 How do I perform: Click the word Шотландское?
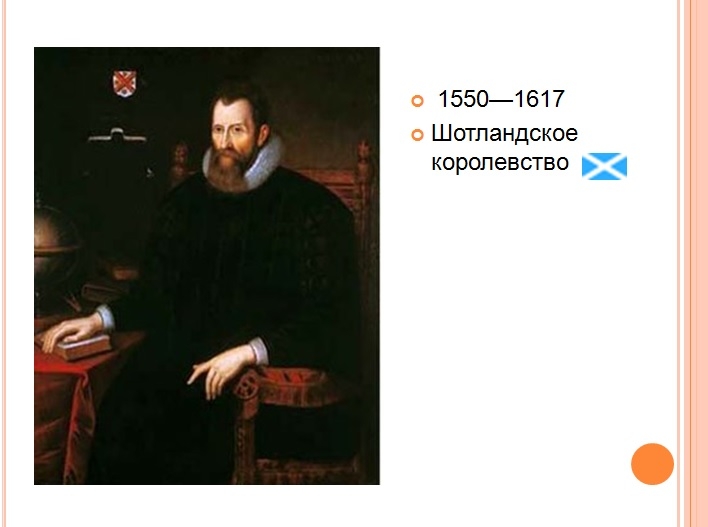point(504,133)
